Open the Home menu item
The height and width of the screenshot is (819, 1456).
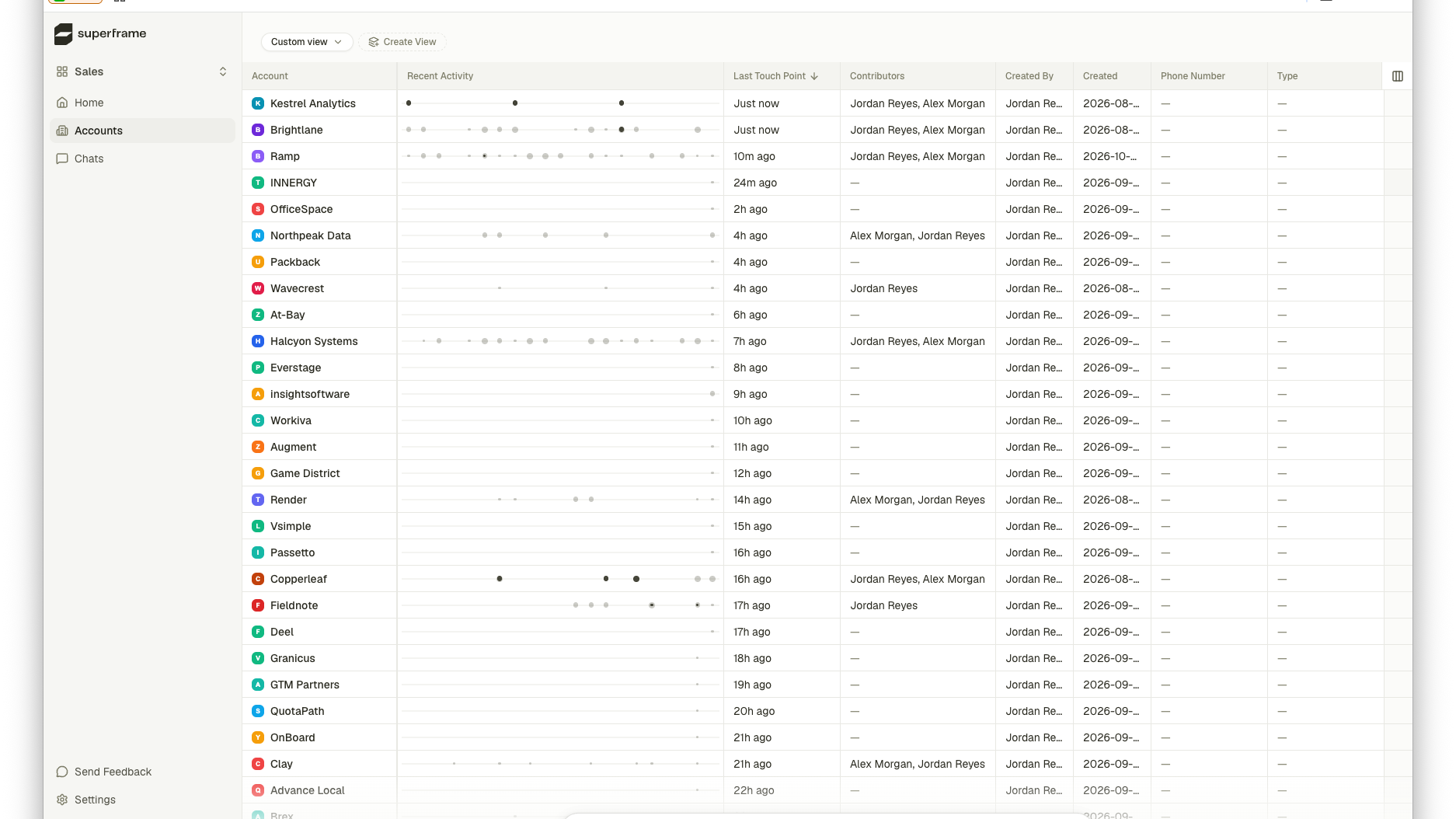[x=142, y=103]
